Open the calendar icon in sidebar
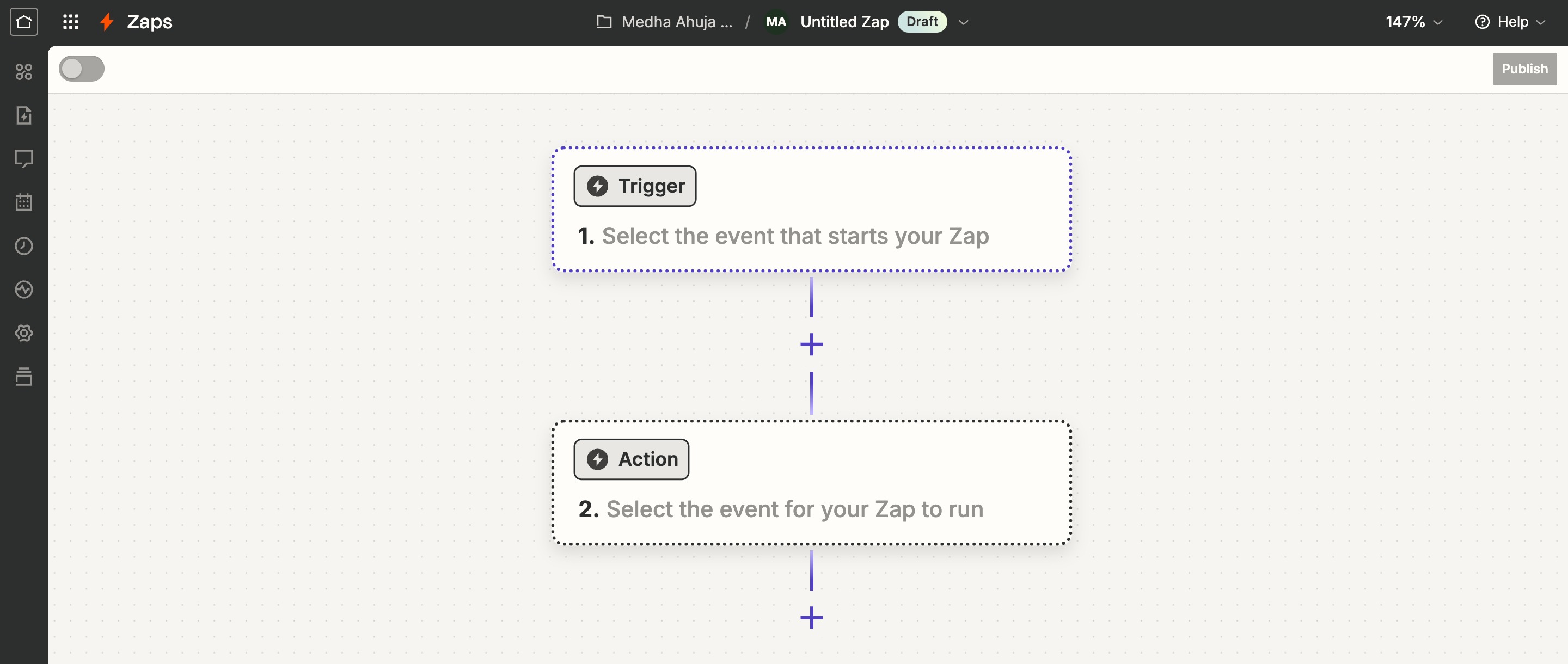 tap(24, 202)
